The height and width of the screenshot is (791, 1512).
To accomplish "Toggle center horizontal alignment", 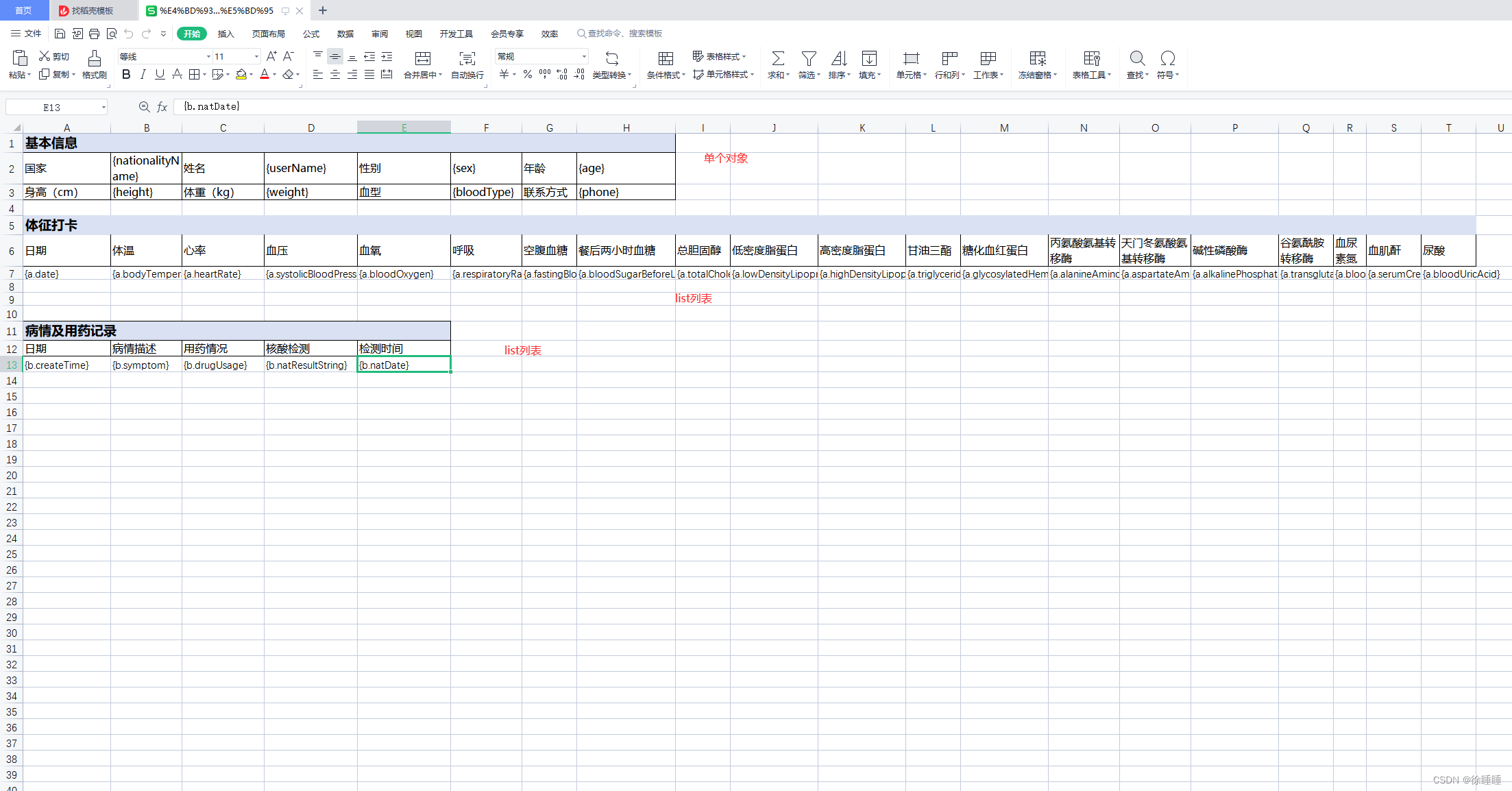I will click(335, 74).
